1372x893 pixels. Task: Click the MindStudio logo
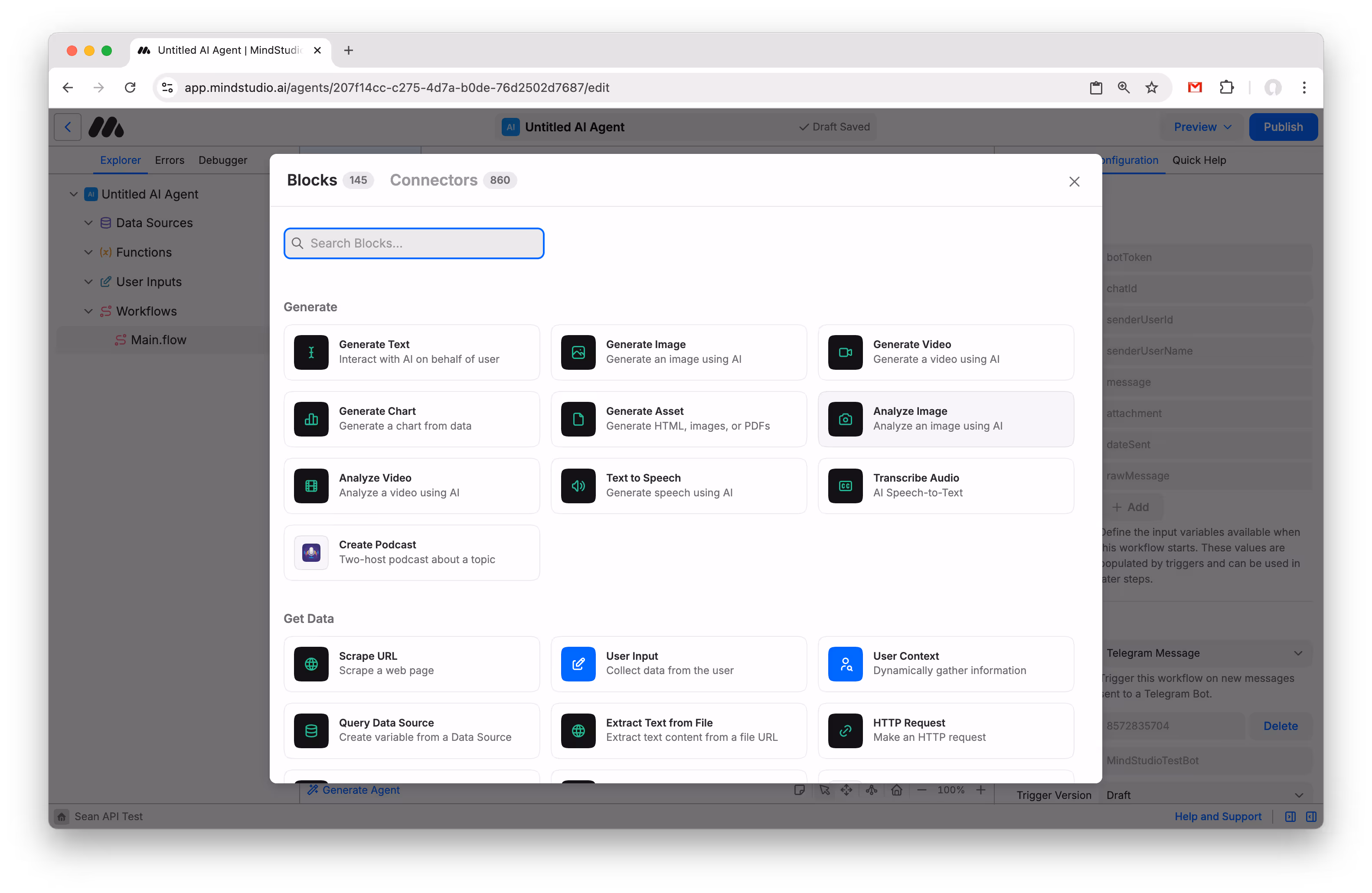(x=106, y=127)
